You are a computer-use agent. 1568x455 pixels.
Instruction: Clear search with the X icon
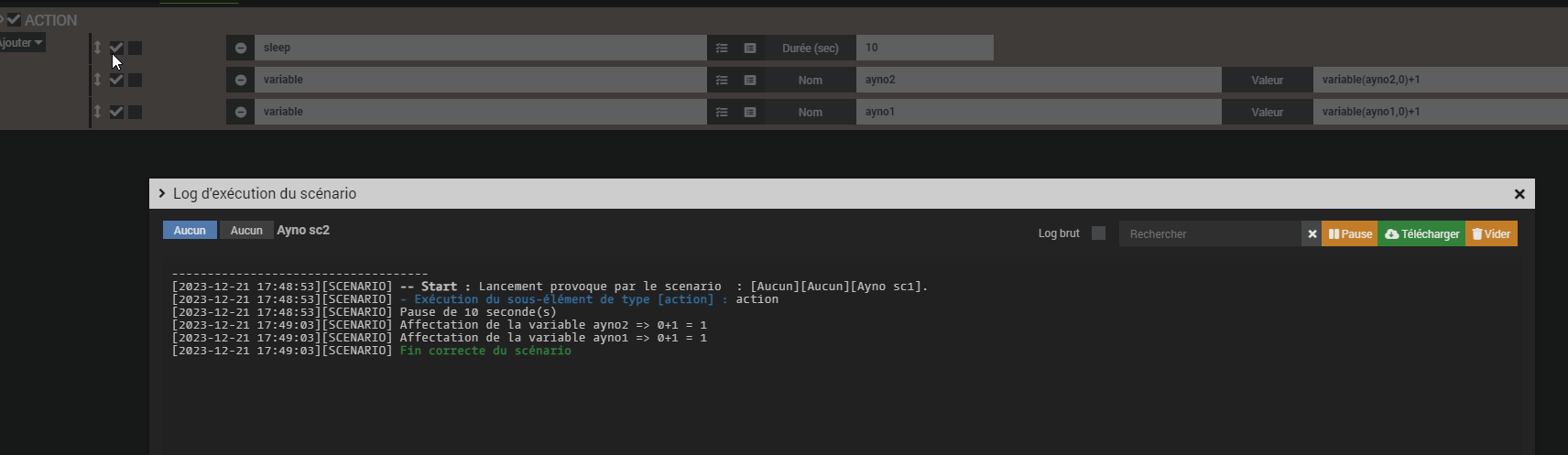click(x=1312, y=233)
